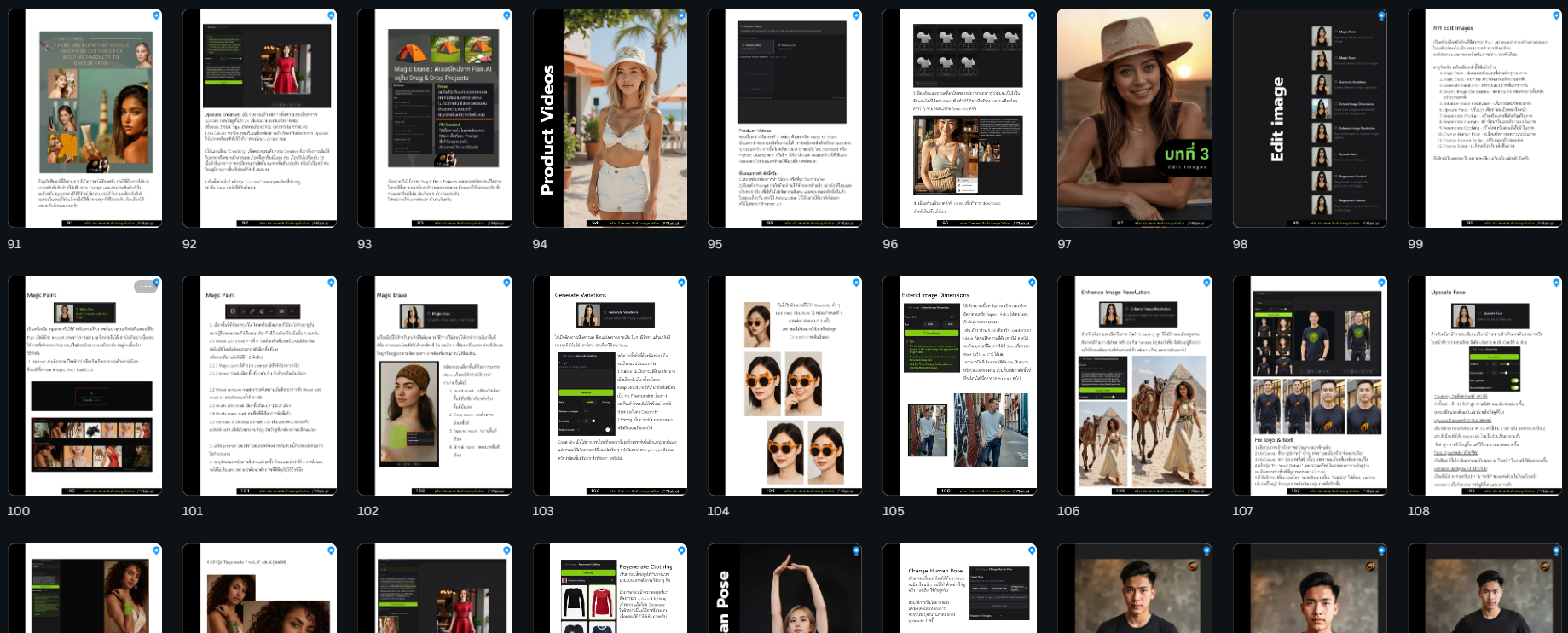
Task: Select the page 96 thumbnail
Action: pyautogui.click(x=960, y=119)
